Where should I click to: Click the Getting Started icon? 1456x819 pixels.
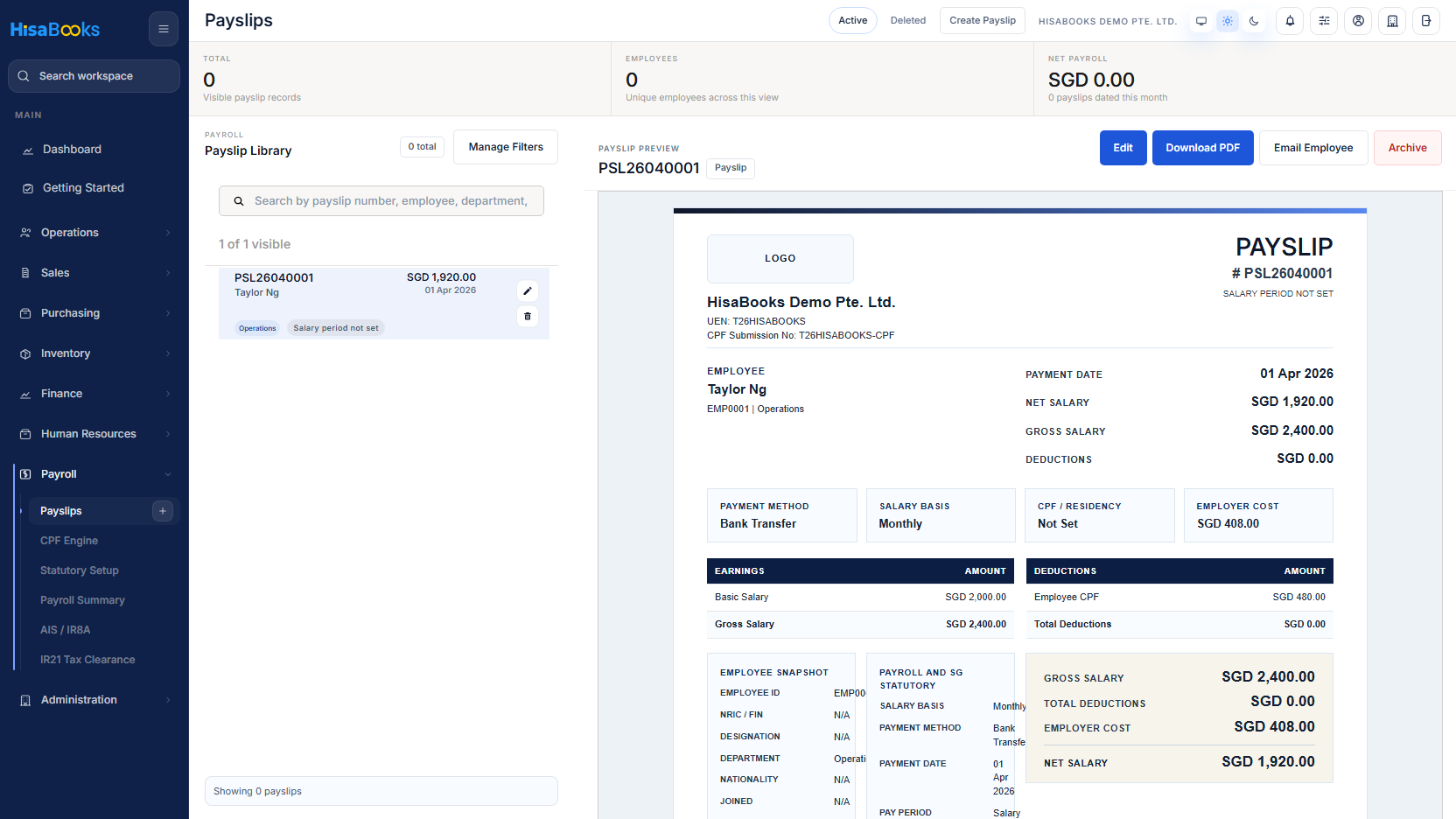pos(28,188)
